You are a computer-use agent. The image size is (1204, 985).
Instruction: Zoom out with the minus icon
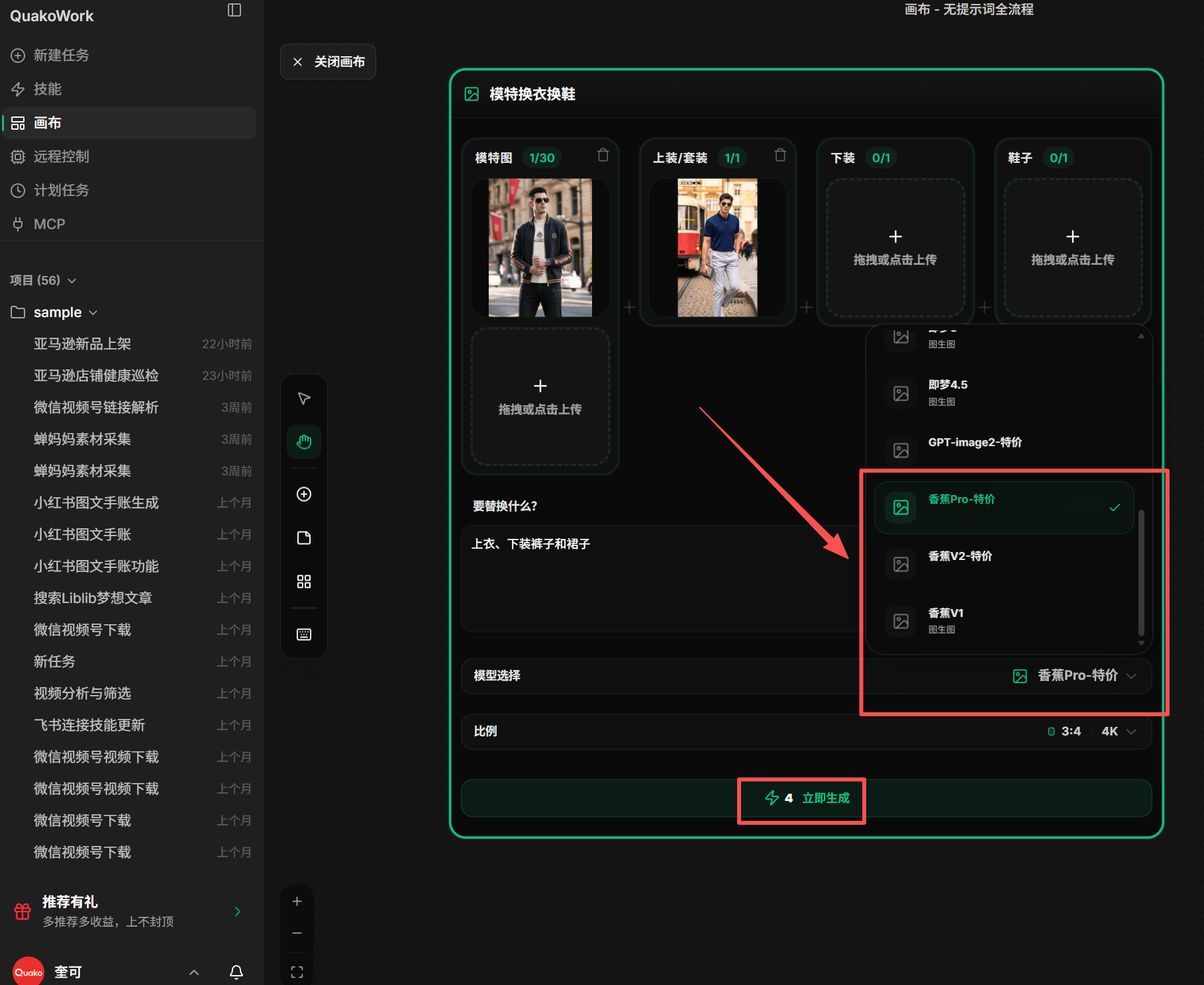(297, 933)
